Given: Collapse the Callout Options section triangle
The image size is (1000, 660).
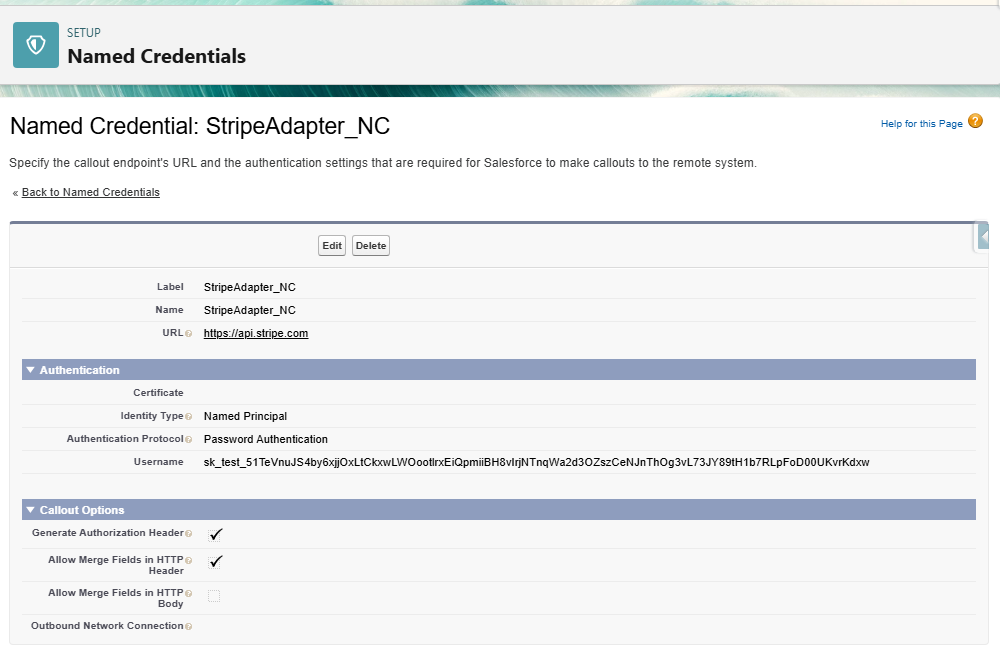Looking at the screenshot, I should point(30,510).
